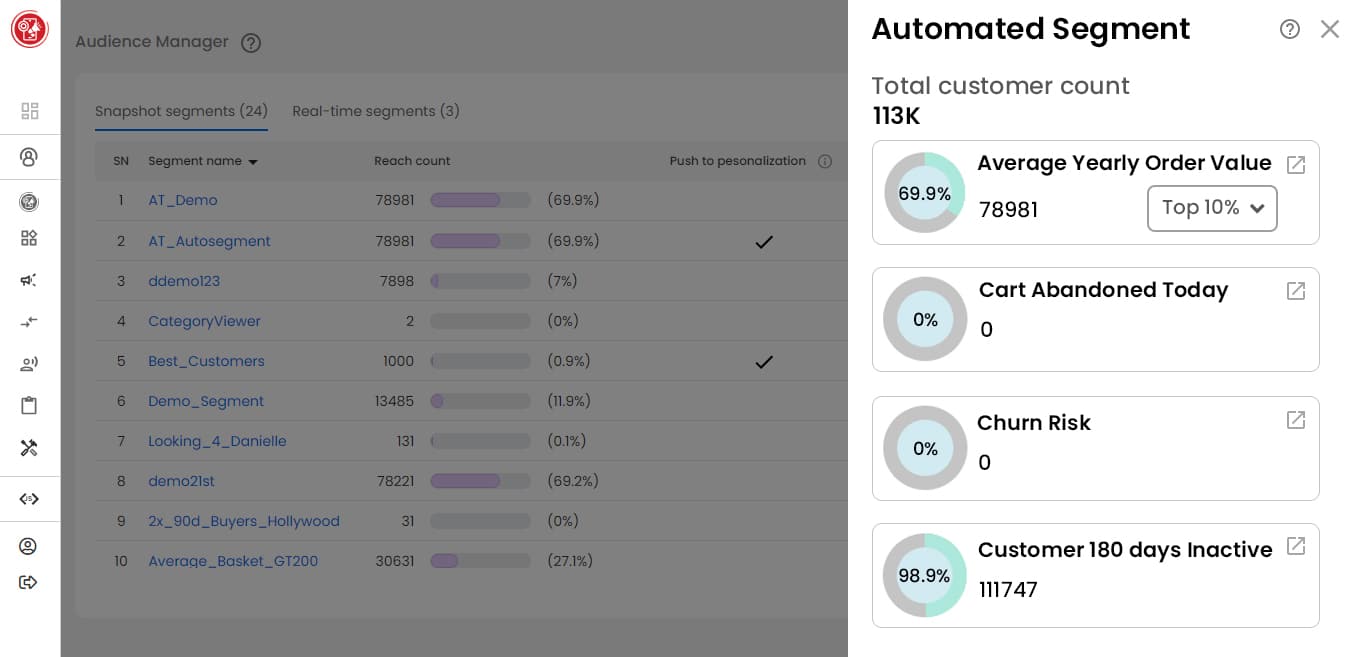Open the CategoryViewer segment link
Screen dimensions: 1366x657
pyautogui.click(x=204, y=321)
